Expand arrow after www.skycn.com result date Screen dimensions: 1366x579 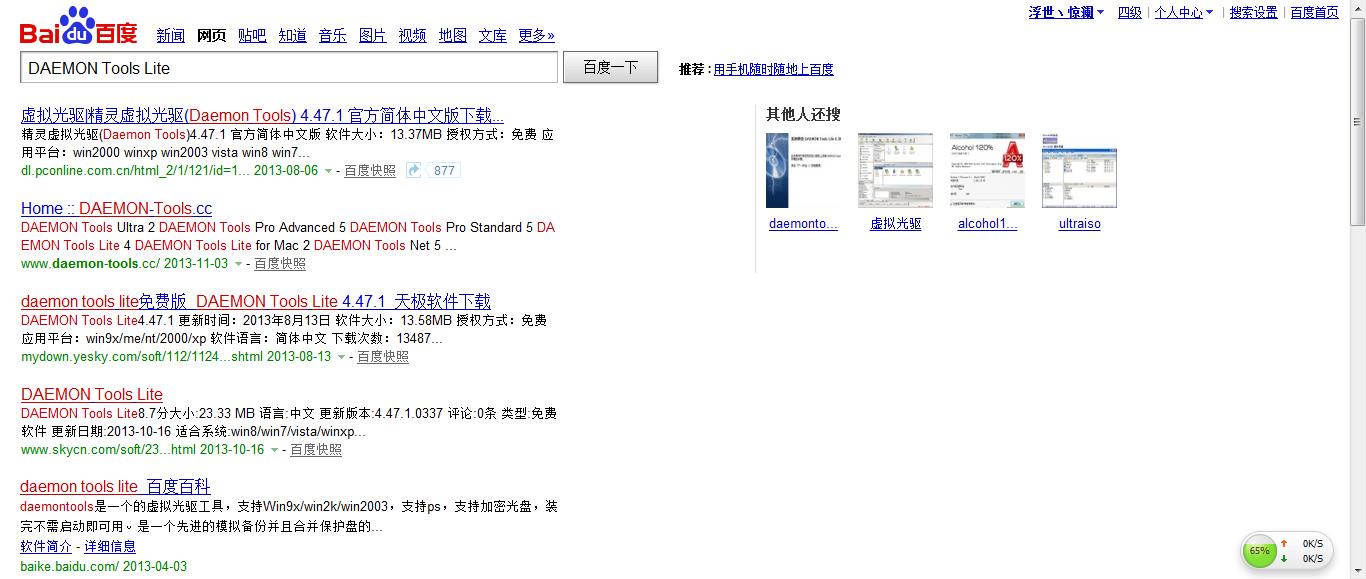pyautogui.click(x=274, y=450)
